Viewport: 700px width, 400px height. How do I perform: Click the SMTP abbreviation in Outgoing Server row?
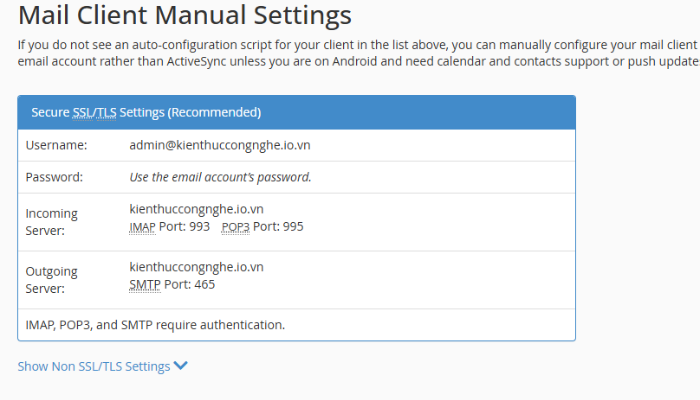pyautogui.click(x=145, y=285)
